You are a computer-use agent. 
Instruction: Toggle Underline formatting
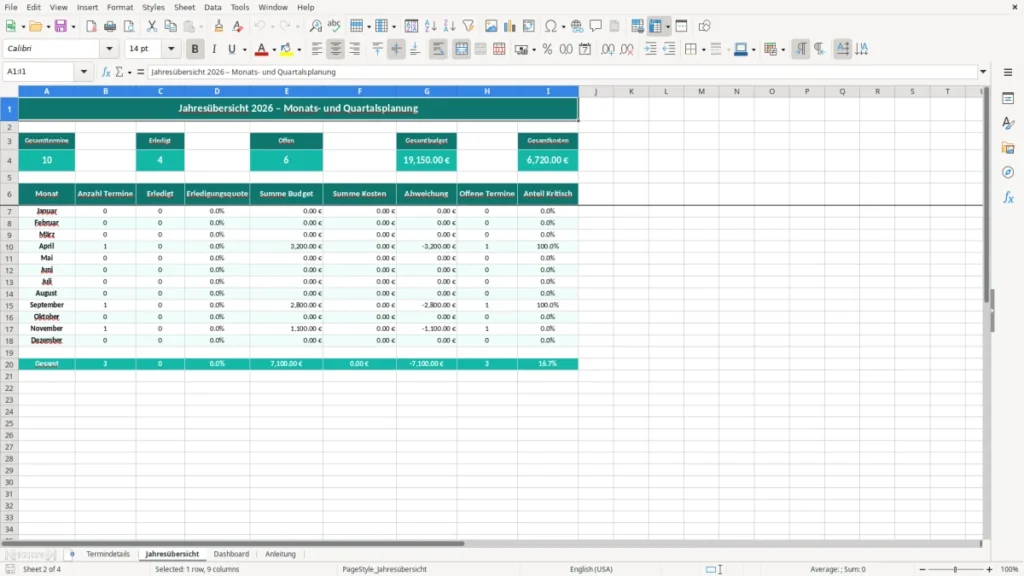click(x=232, y=49)
